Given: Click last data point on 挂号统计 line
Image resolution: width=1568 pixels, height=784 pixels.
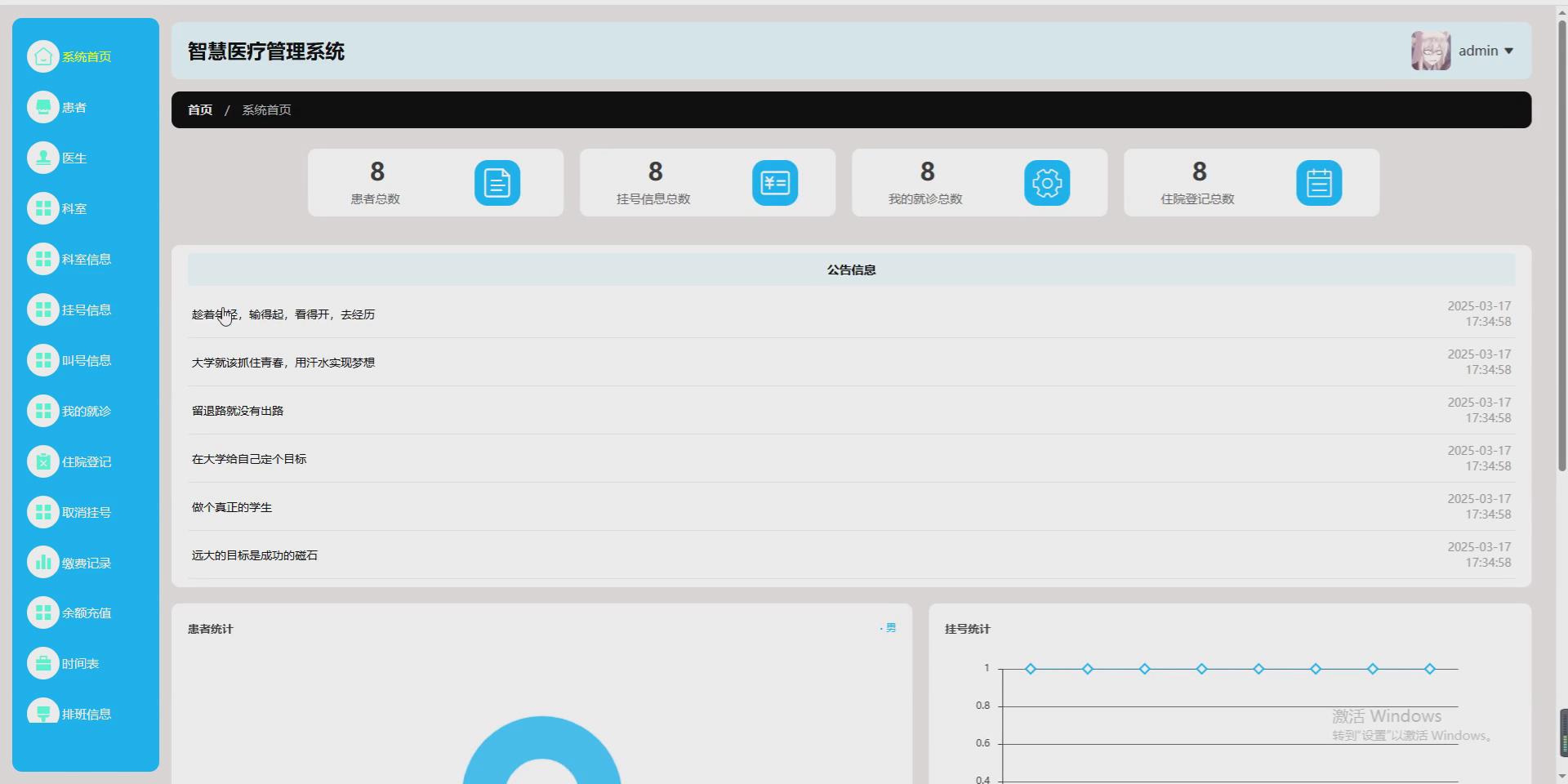Looking at the screenshot, I should [1429, 669].
